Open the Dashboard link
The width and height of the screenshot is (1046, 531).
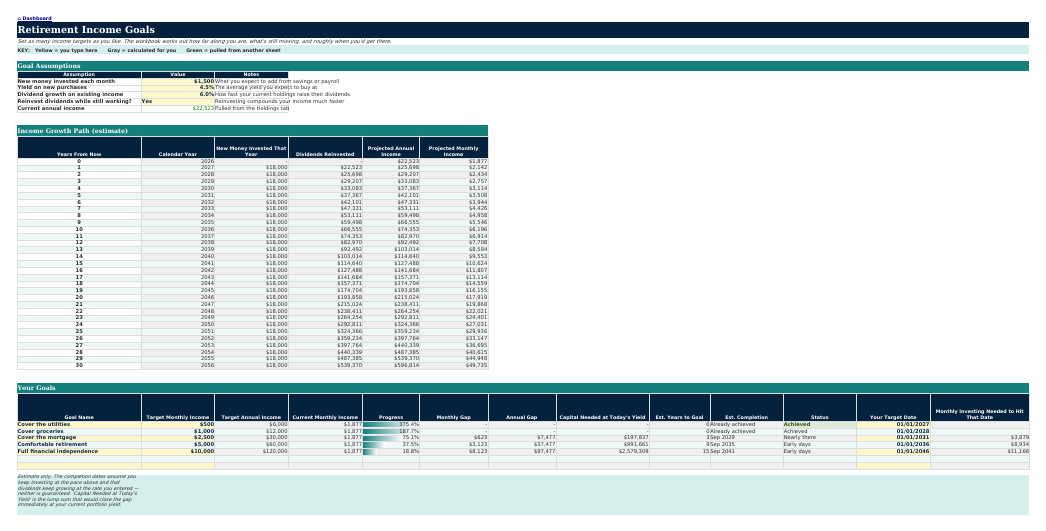pos(35,18)
